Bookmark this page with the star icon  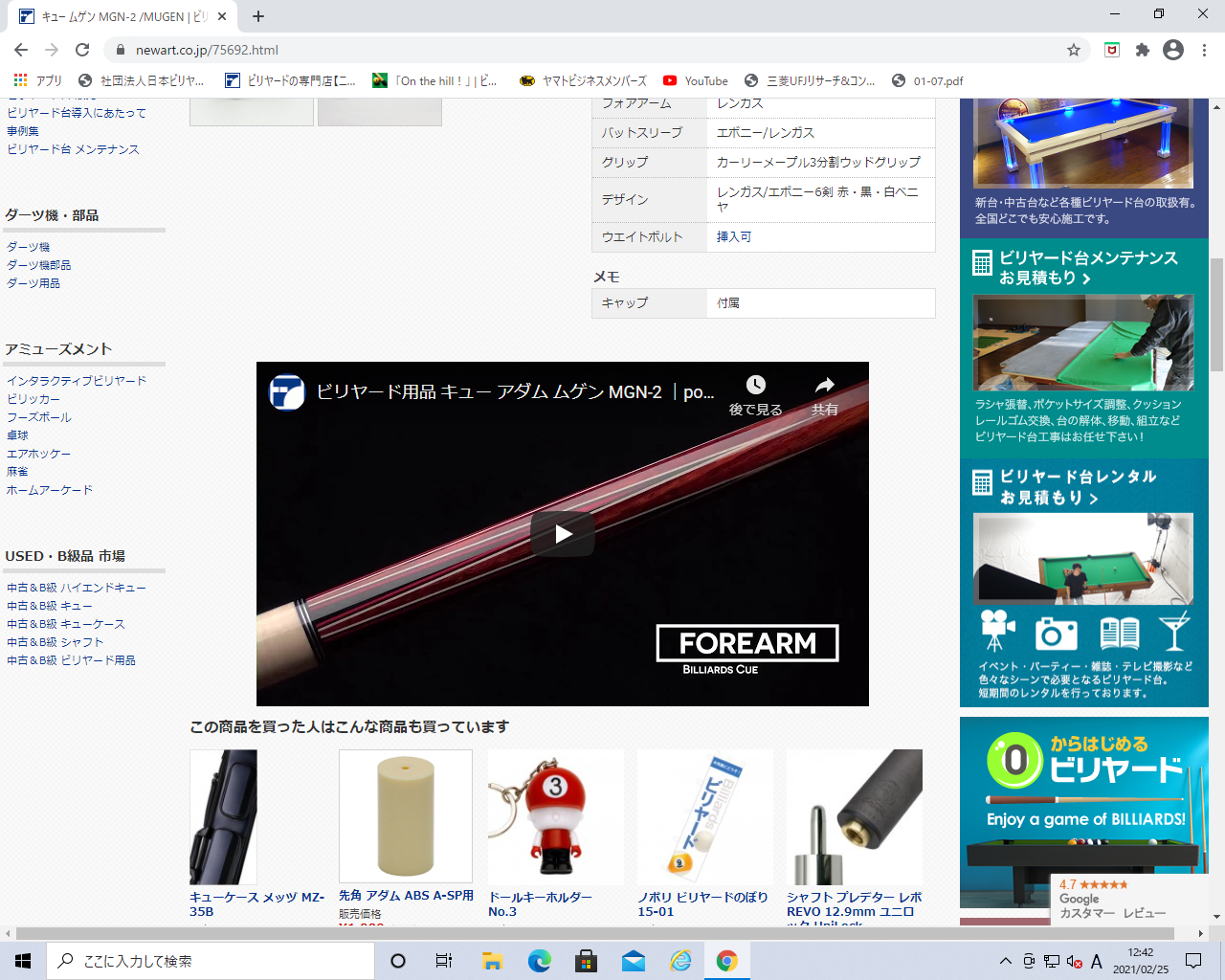point(1074,50)
